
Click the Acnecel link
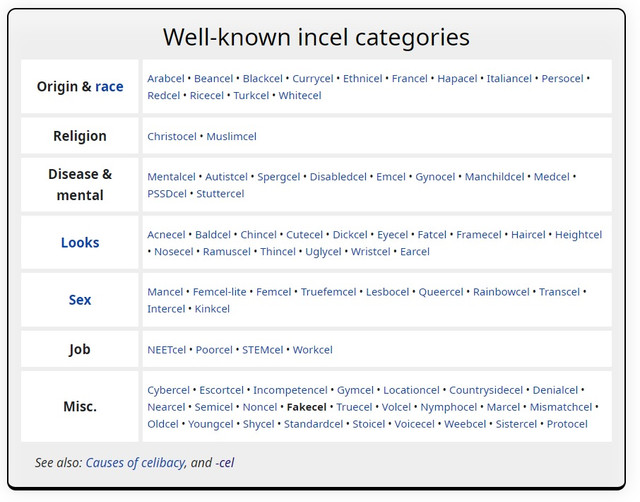(166, 235)
